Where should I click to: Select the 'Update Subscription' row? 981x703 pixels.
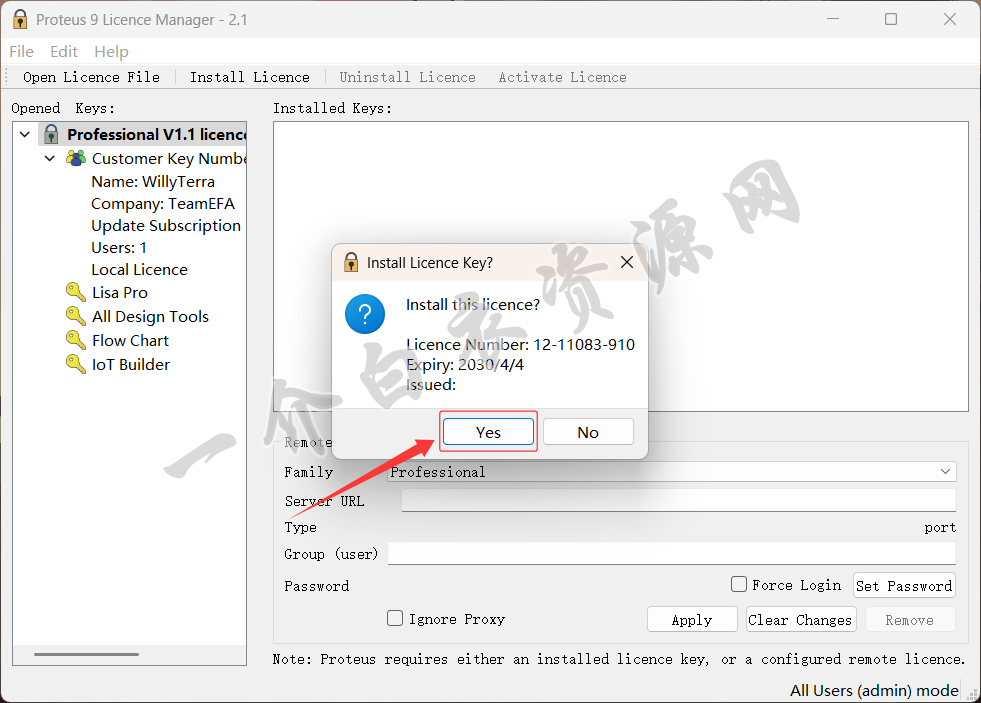tap(166, 225)
